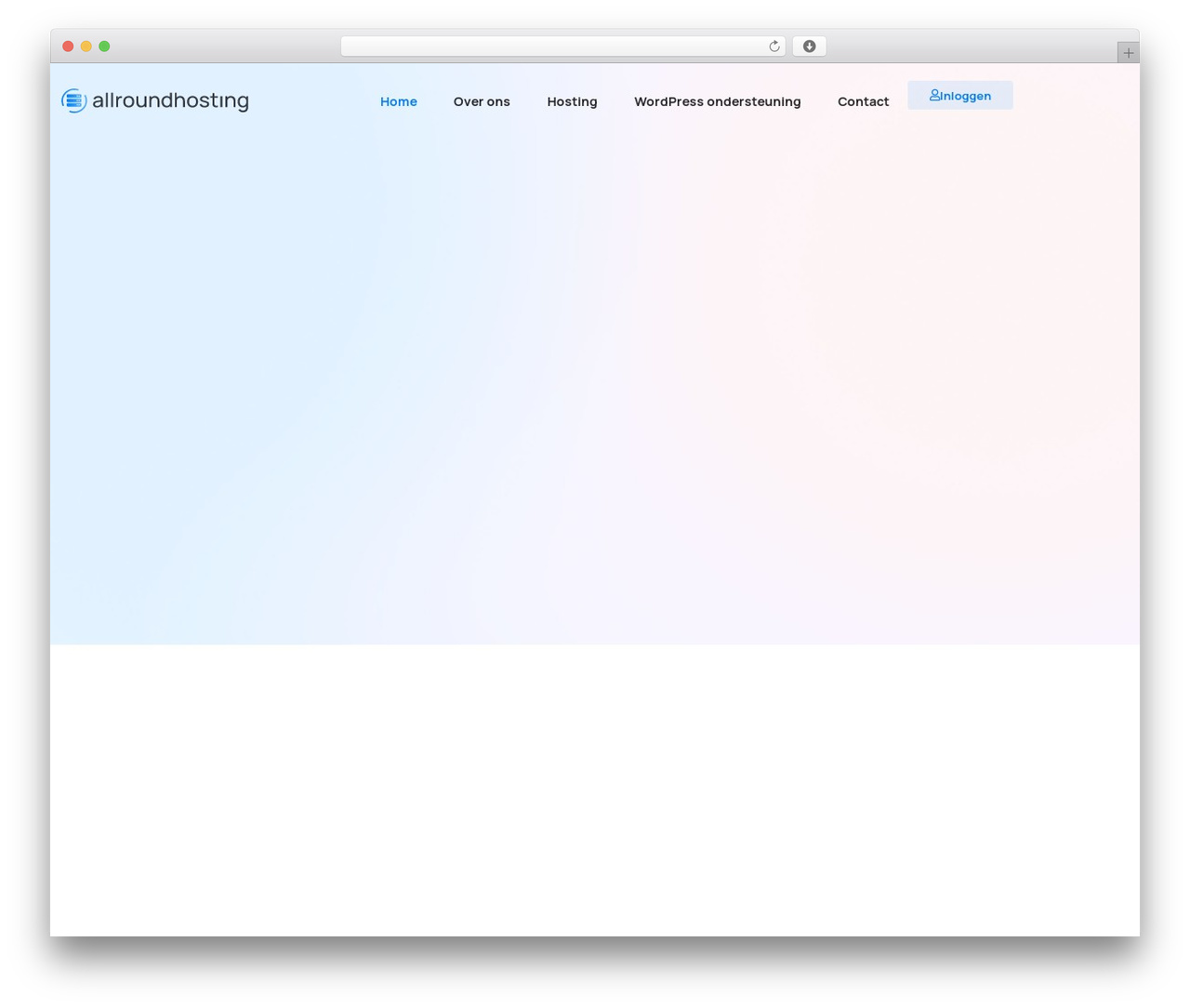Maximize the window with the green button
The image size is (1190, 1008).
tap(104, 46)
